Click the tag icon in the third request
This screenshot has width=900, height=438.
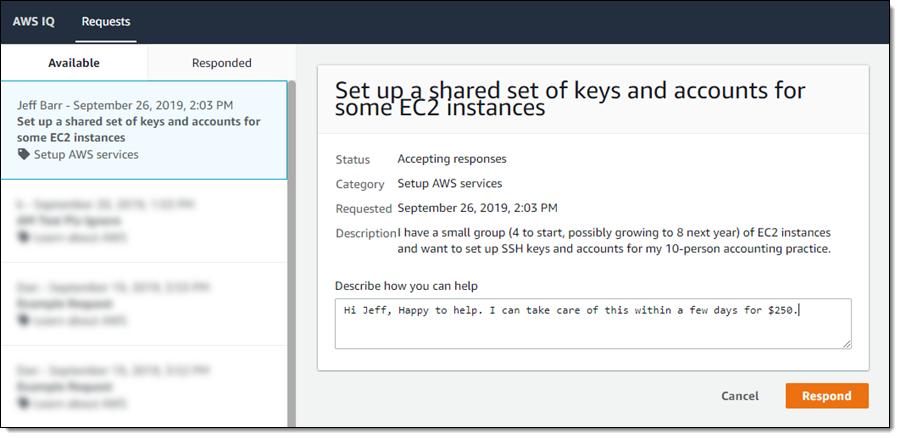click(24, 321)
